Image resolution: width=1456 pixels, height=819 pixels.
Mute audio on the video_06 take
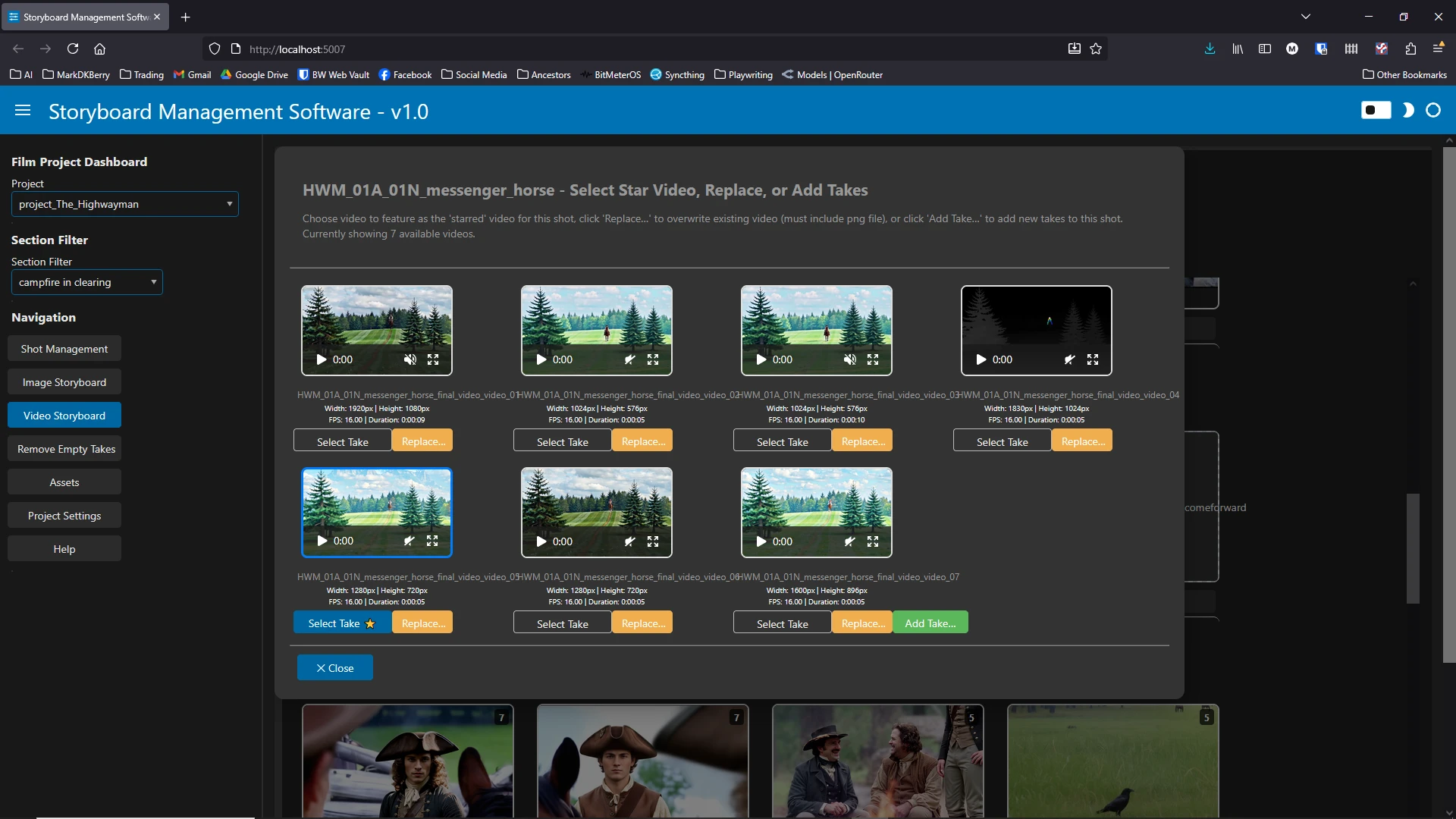(629, 541)
